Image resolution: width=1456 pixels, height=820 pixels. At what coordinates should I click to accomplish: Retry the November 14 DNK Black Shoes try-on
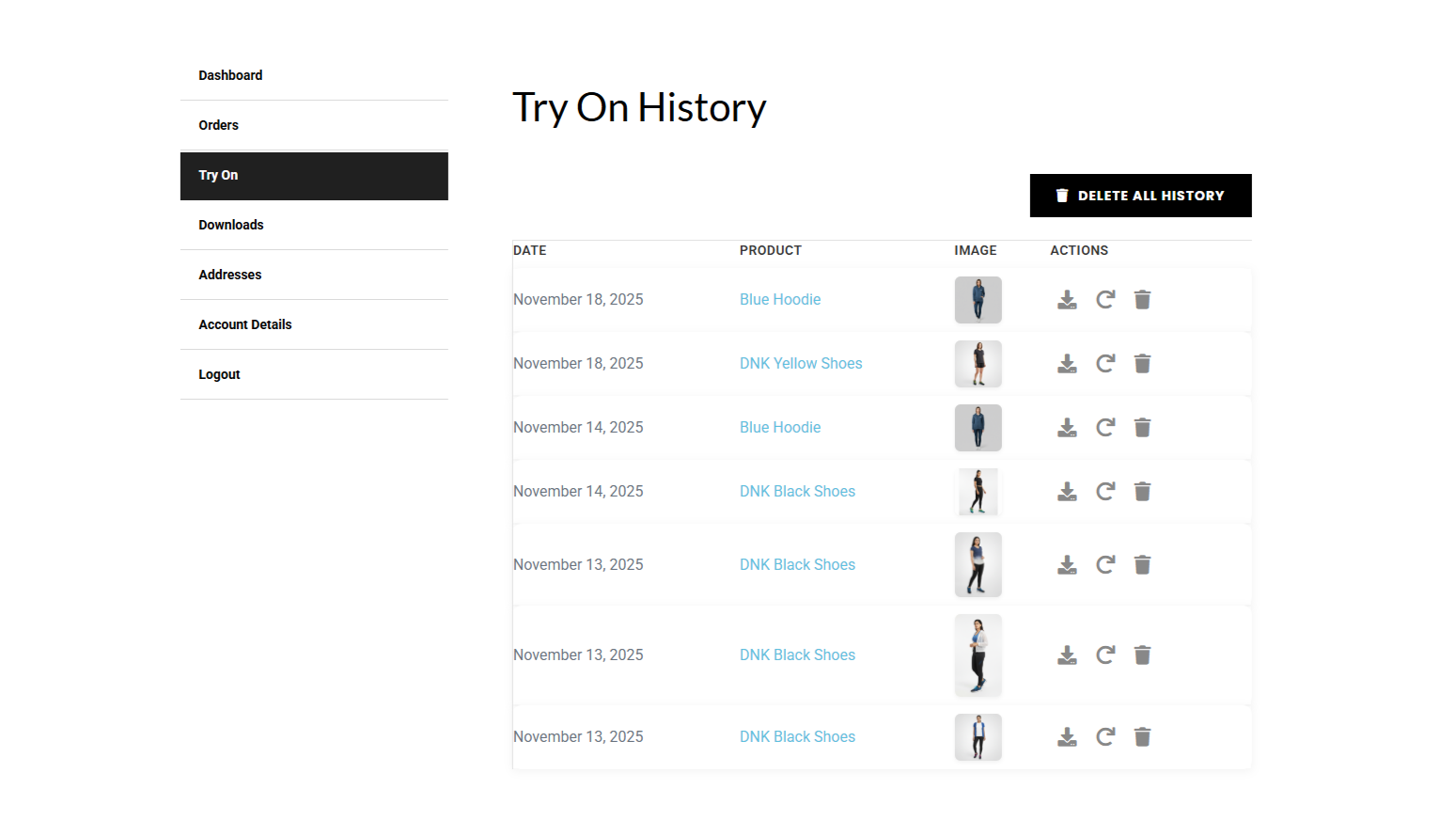[x=1105, y=491]
